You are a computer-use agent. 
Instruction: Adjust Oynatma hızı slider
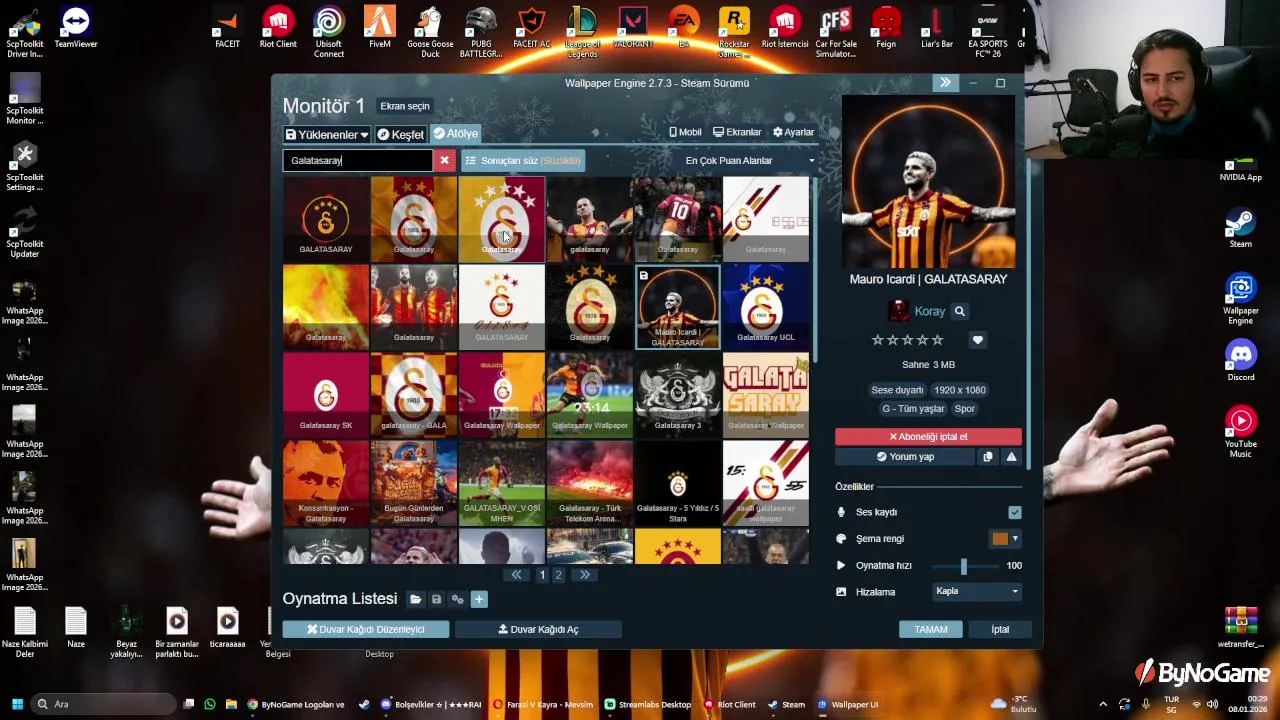pyautogui.click(x=963, y=566)
